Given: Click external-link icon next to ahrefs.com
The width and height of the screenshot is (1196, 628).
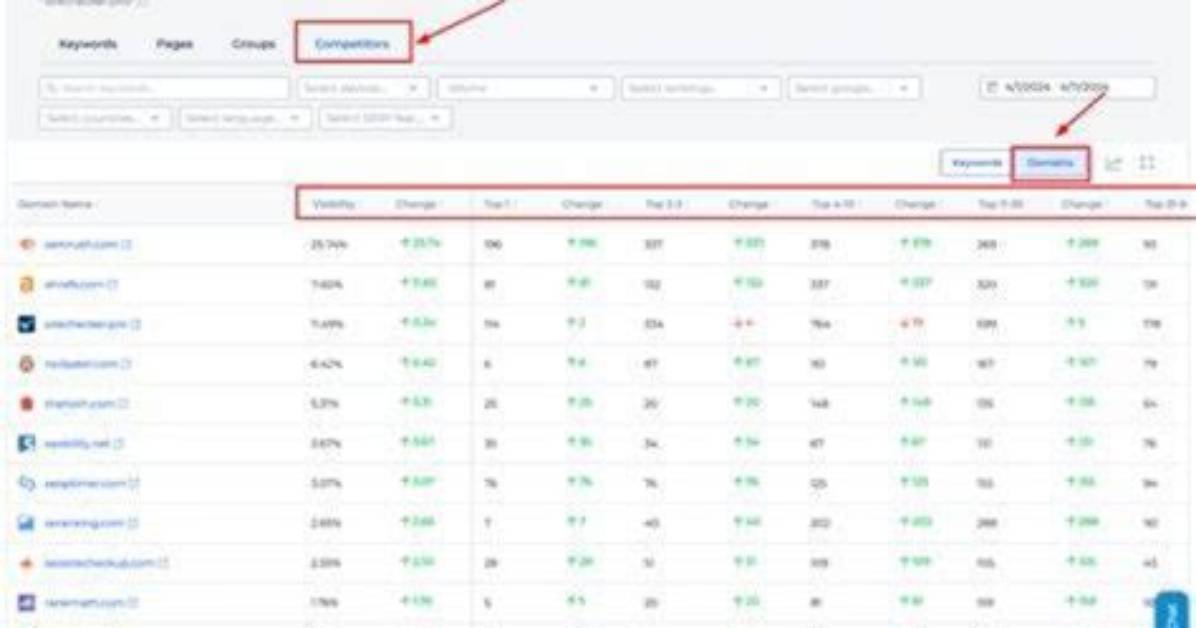Looking at the screenshot, I should (x=113, y=285).
